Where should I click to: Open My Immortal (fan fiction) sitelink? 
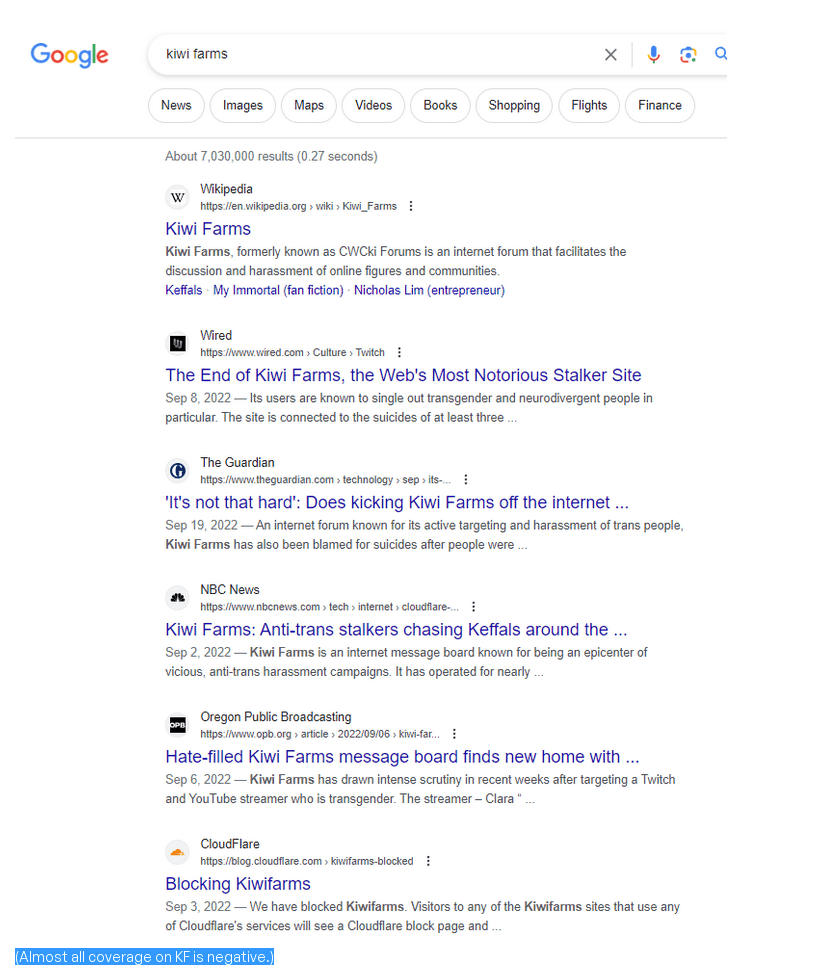278,290
